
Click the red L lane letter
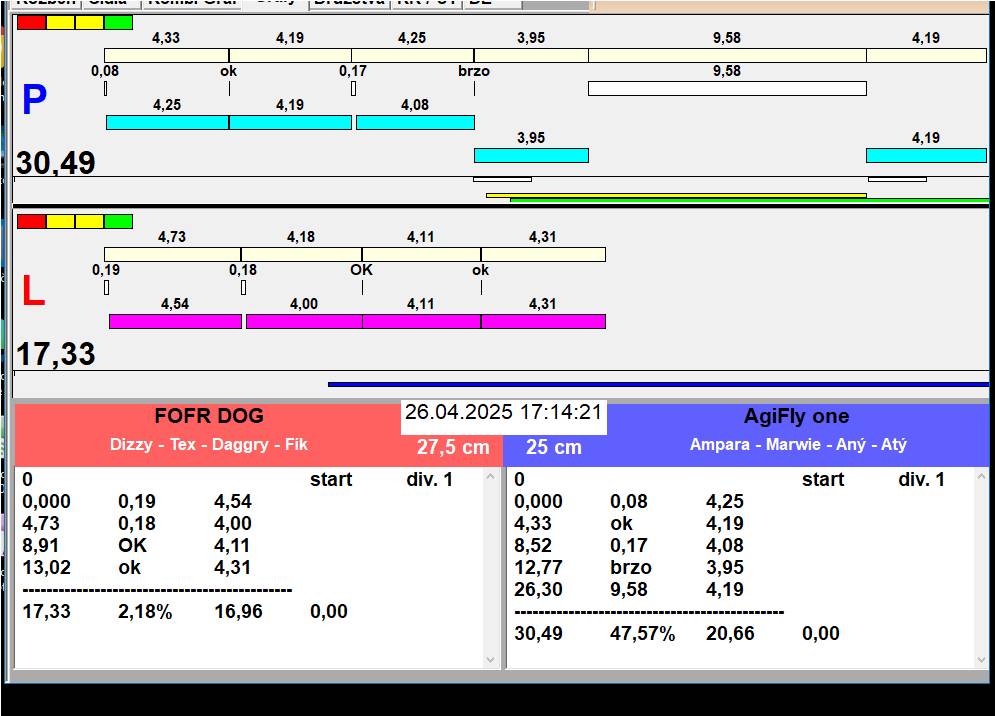33,292
